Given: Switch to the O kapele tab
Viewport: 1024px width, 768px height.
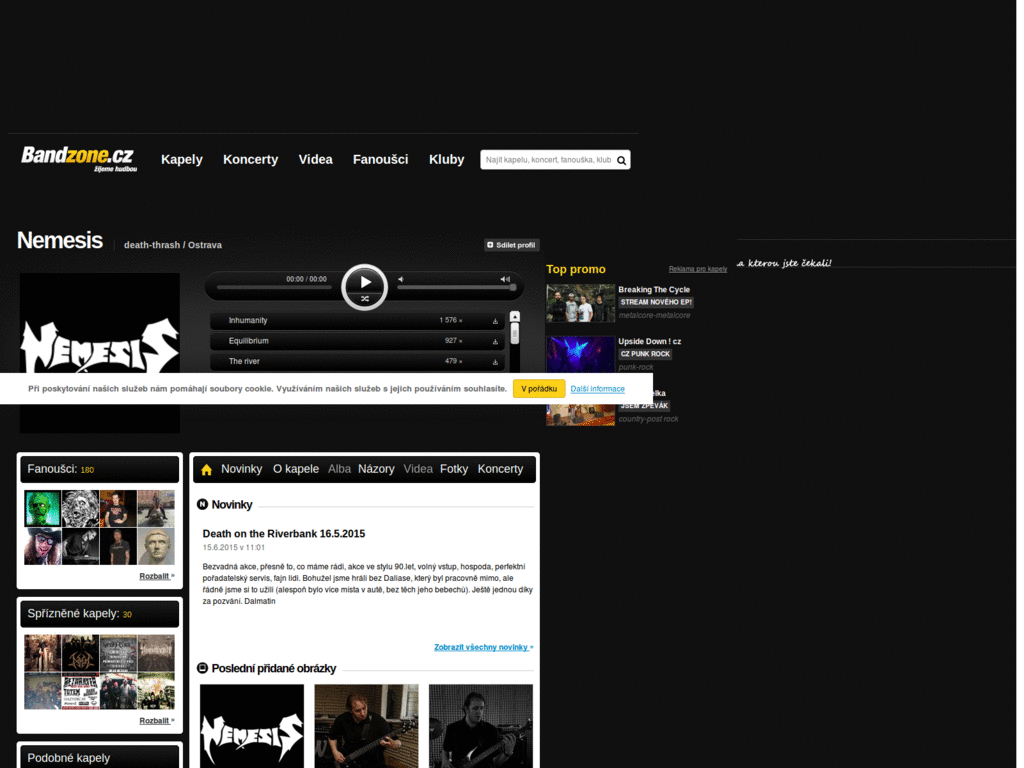Looking at the screenshot, I should (x=296, y=469).
